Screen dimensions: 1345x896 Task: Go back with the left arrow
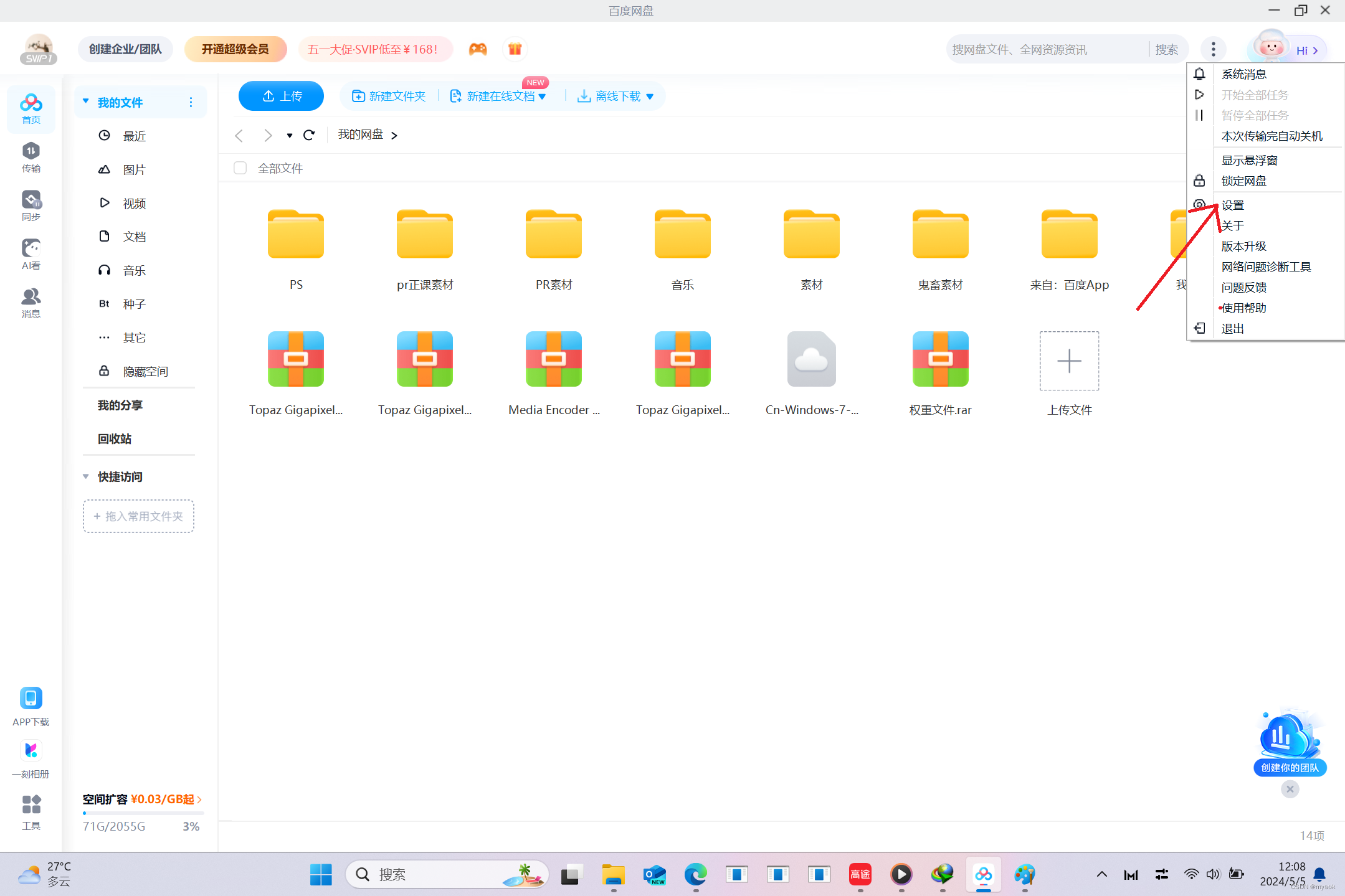(239, 135)
